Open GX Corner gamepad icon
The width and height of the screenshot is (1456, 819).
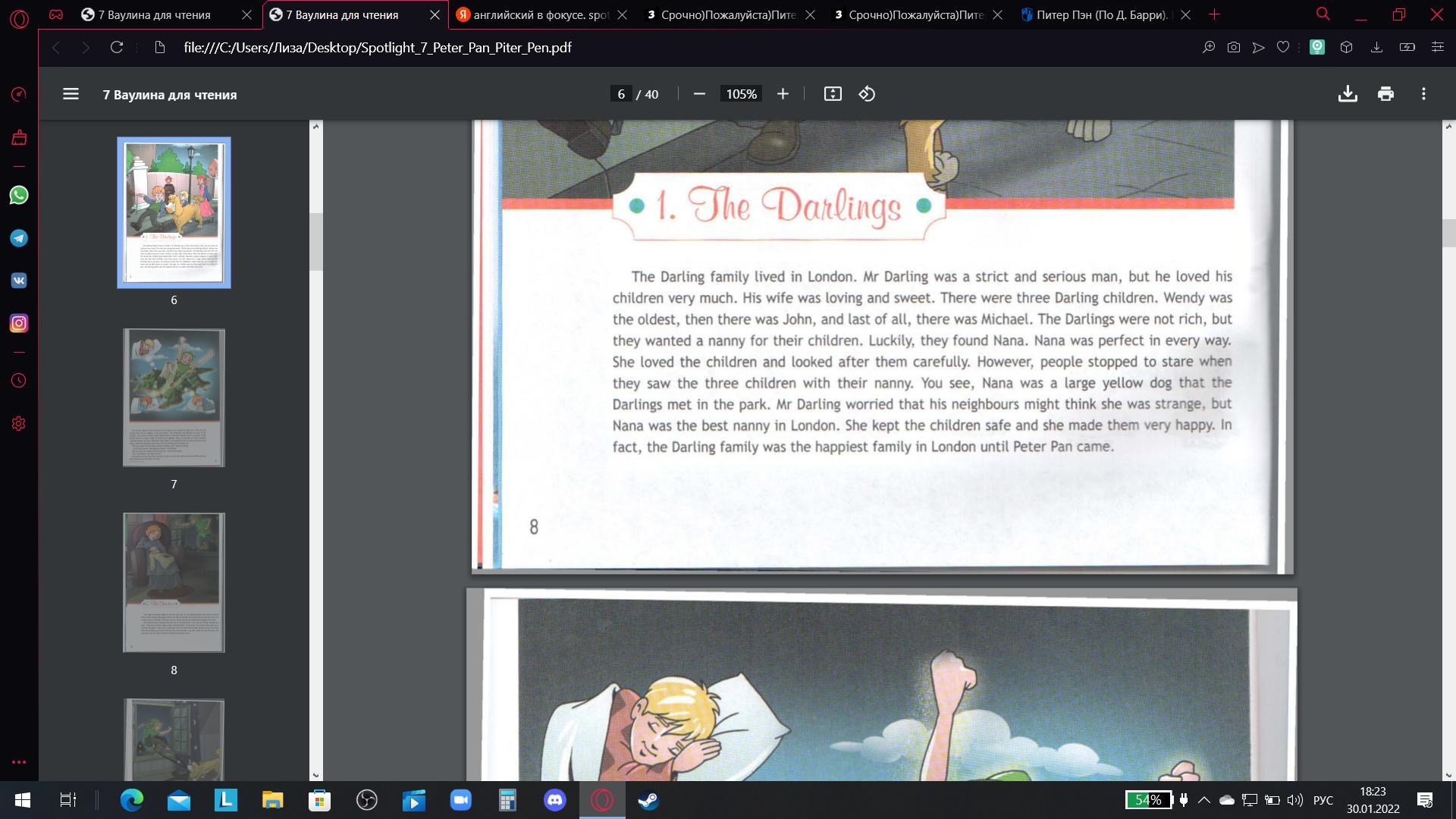[x=56, y=14]
